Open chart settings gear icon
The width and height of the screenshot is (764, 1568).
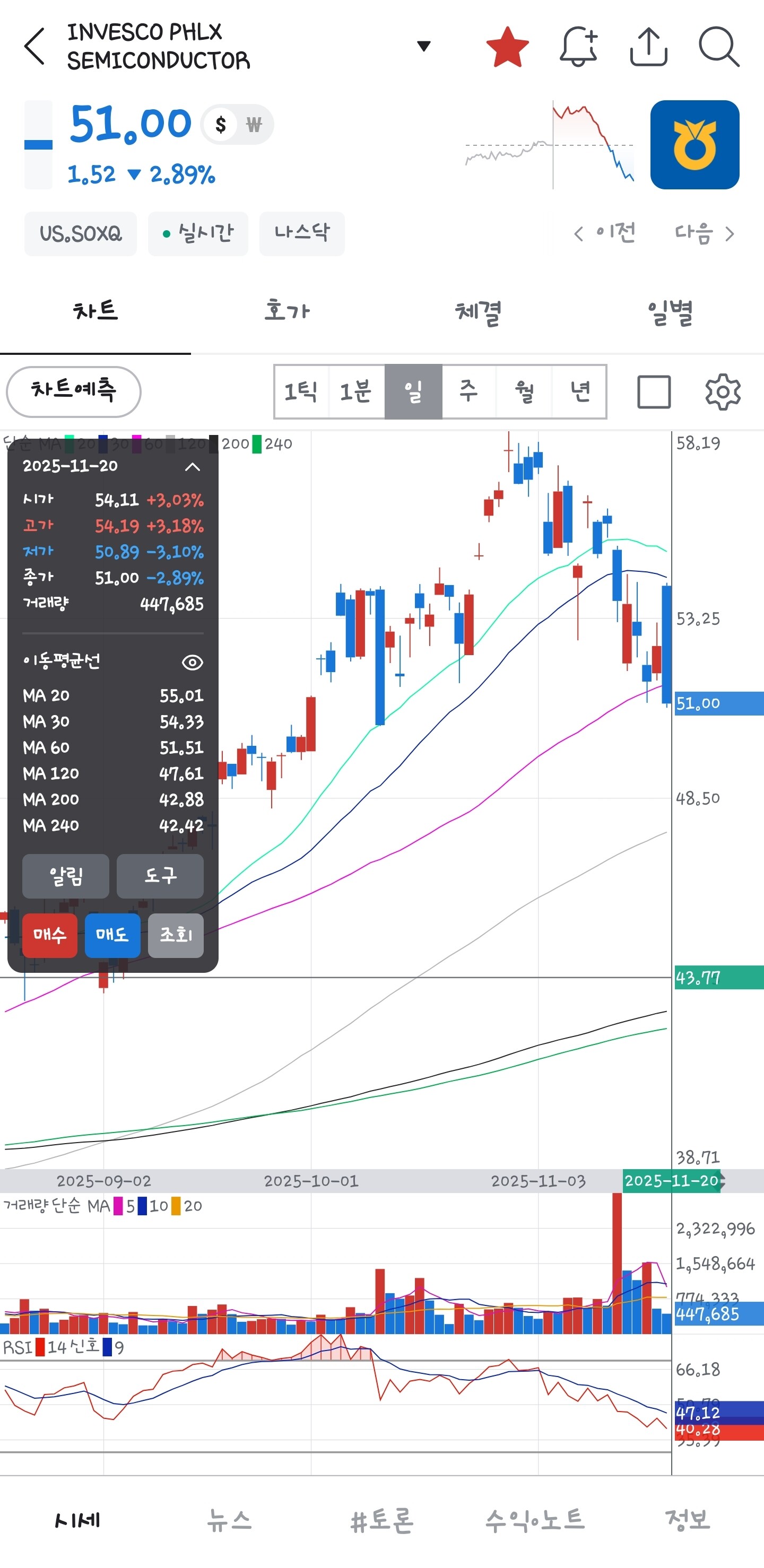(x=723, y=392)
